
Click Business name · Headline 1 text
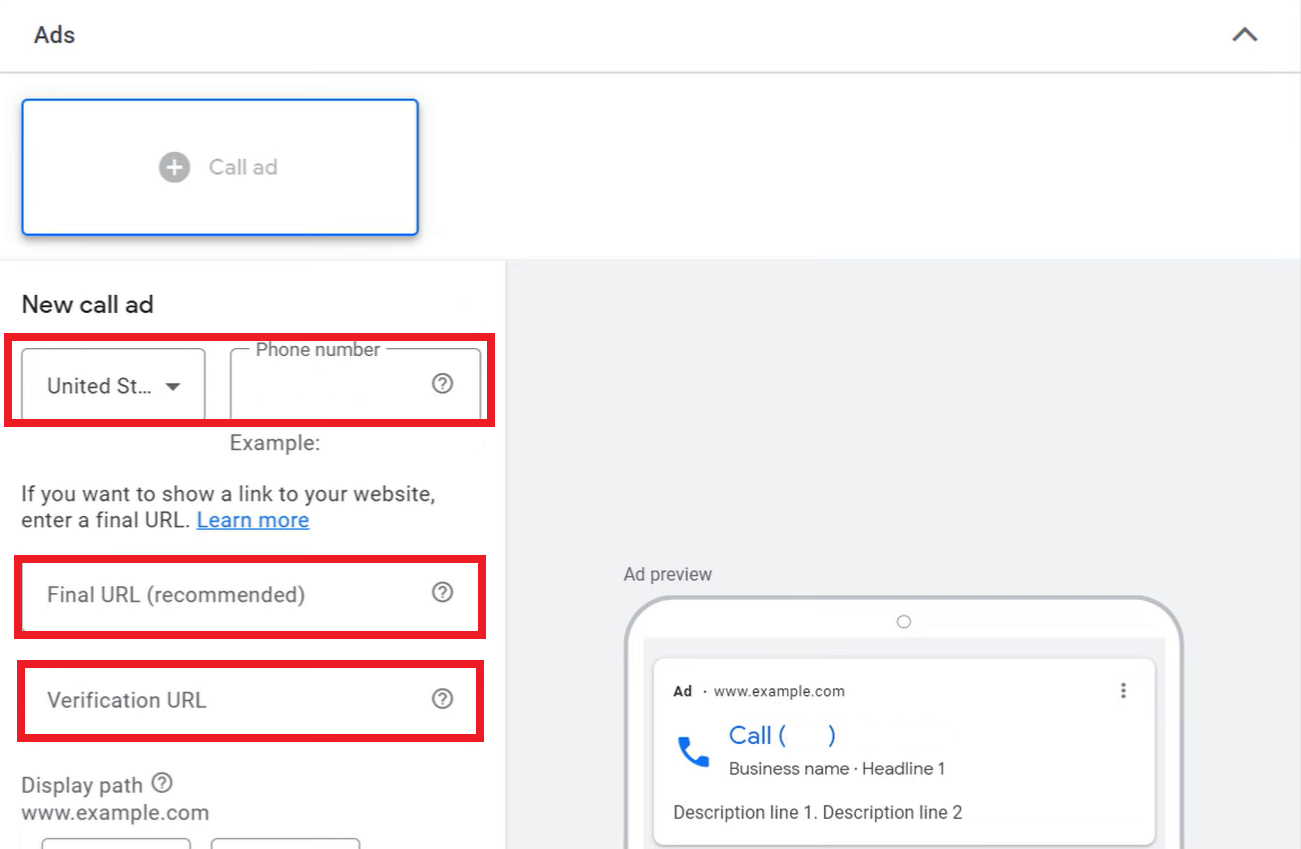pos(837,769)
